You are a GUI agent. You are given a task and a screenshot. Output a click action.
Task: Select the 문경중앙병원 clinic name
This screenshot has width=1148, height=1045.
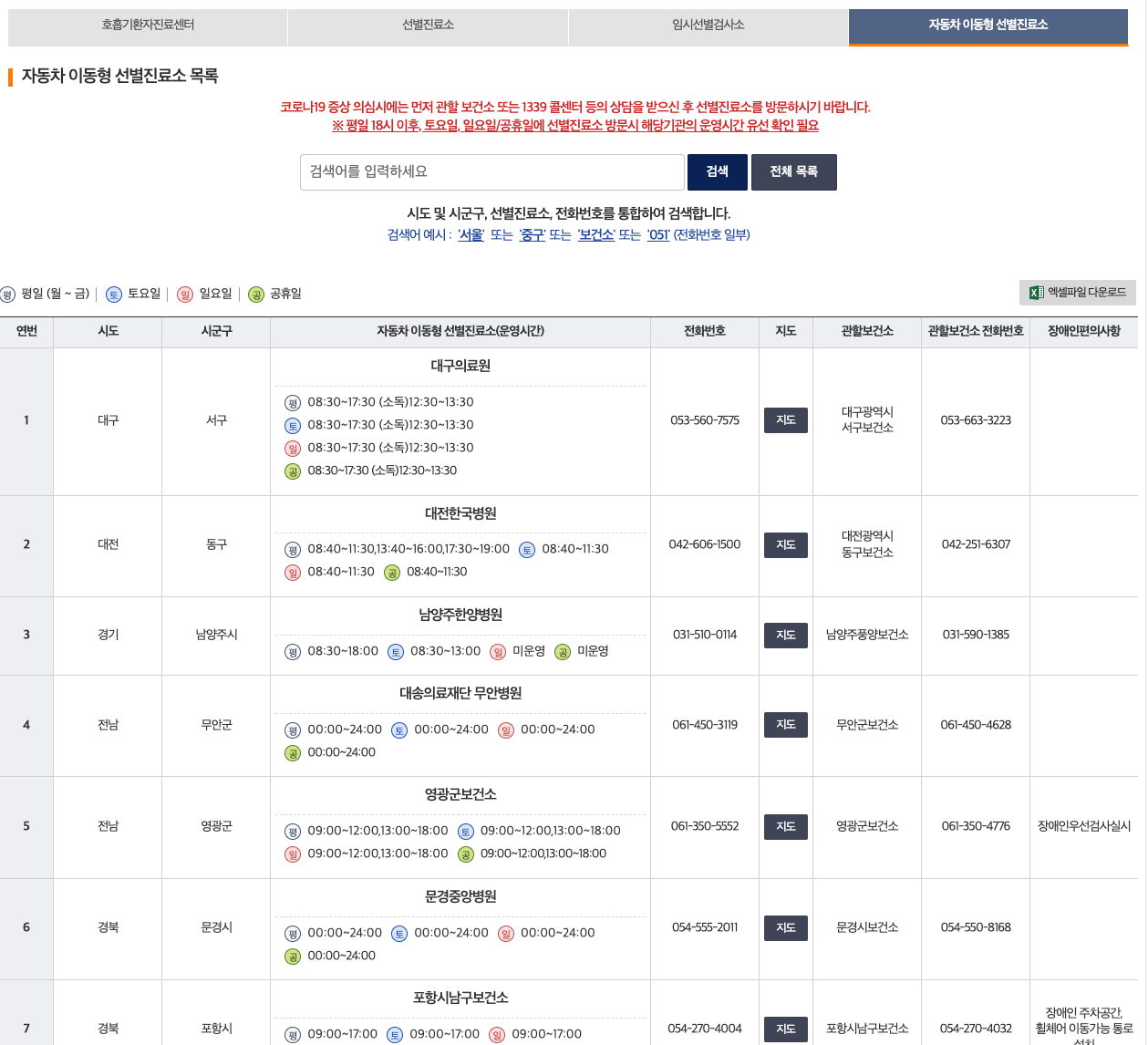[x=460, y=896]
